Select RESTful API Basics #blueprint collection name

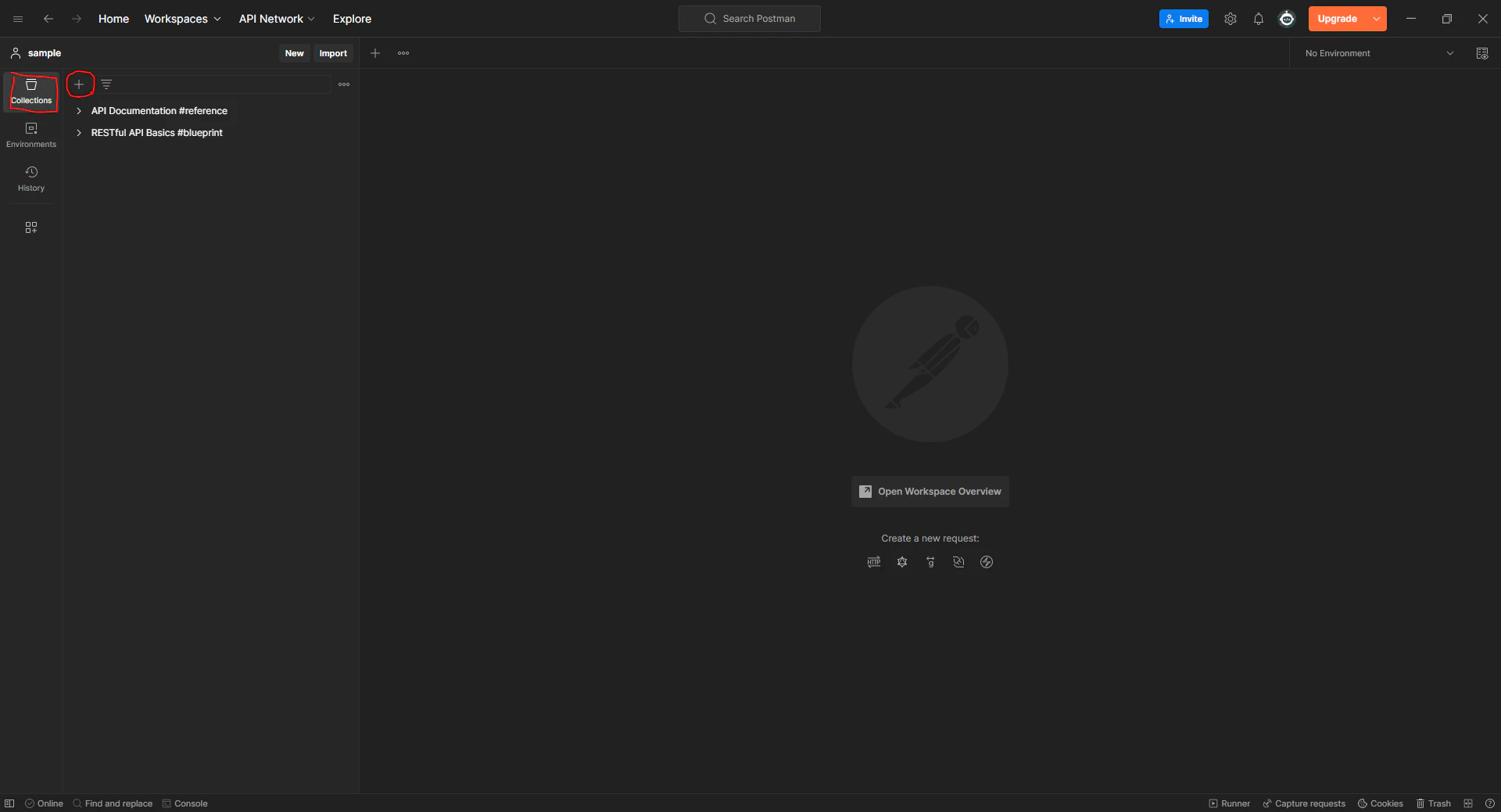pos(157,133)
